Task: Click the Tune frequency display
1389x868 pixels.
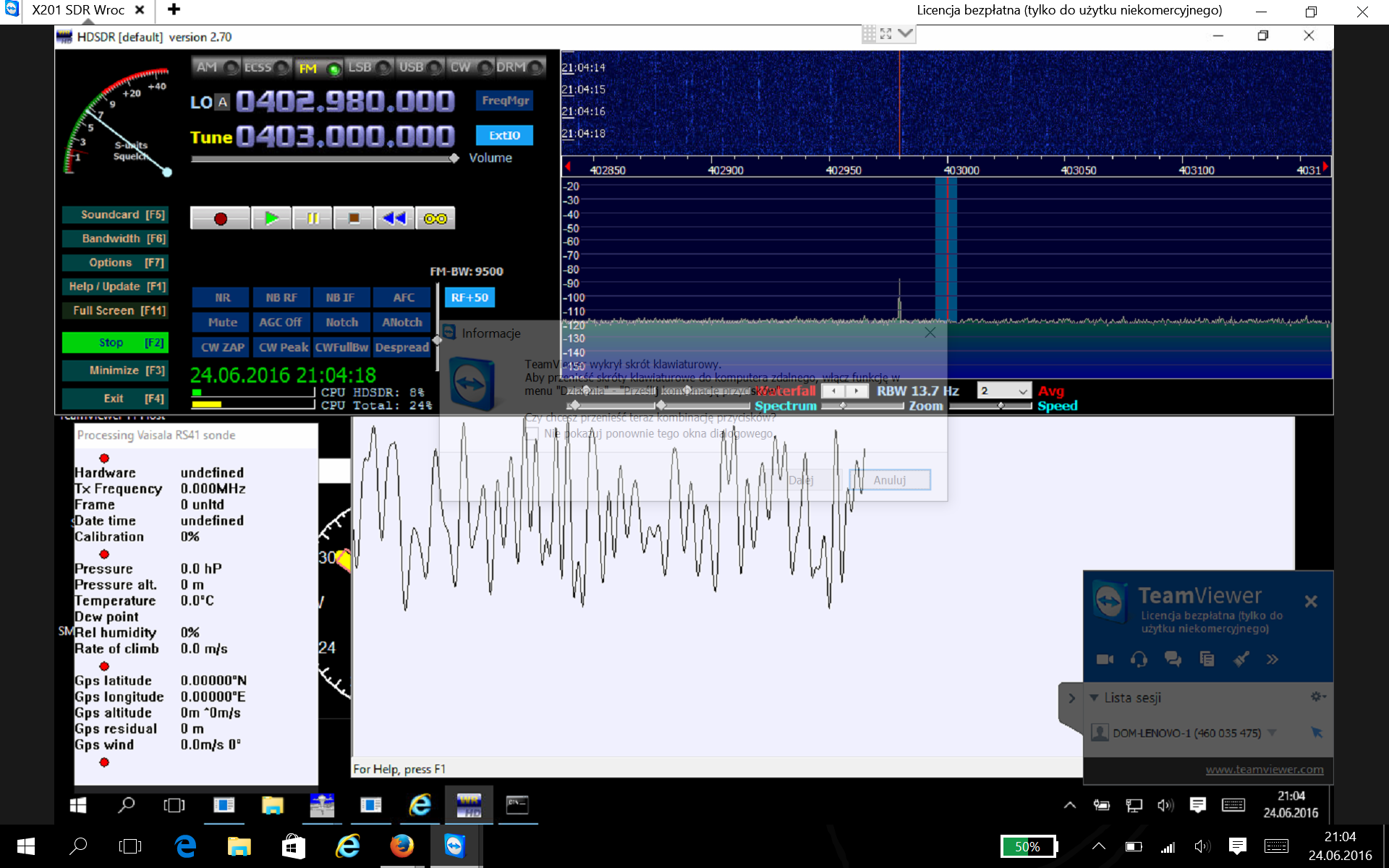Action: coord(345,137)
